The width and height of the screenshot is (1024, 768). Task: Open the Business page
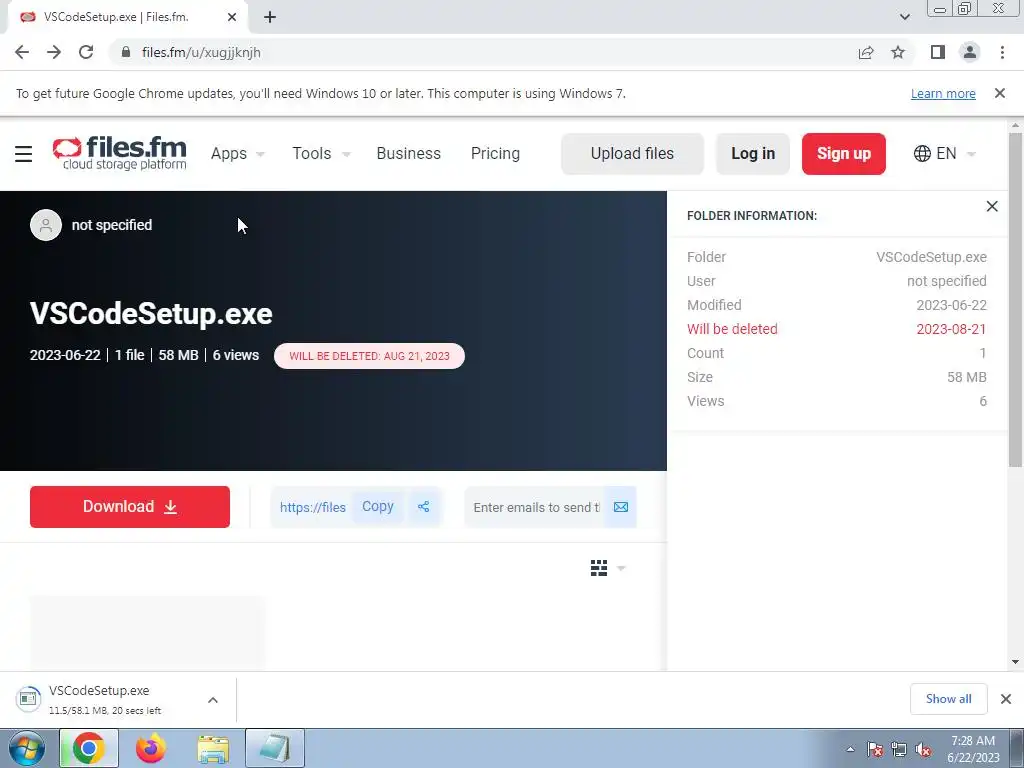[409, 153]
